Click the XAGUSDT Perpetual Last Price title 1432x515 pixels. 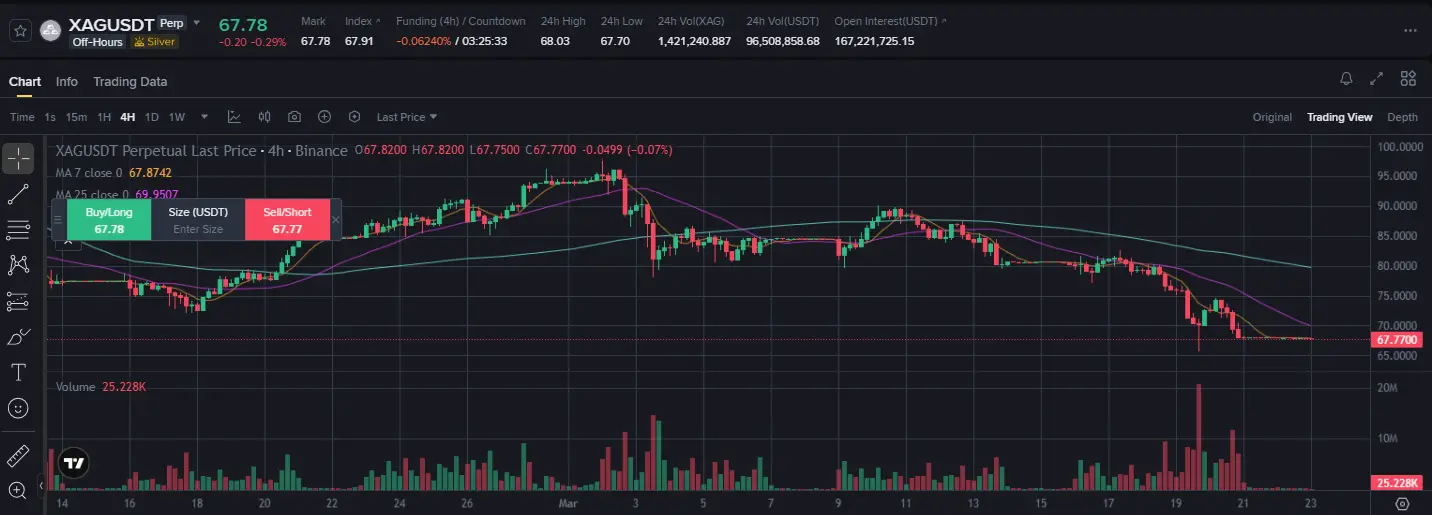(202, 150)
